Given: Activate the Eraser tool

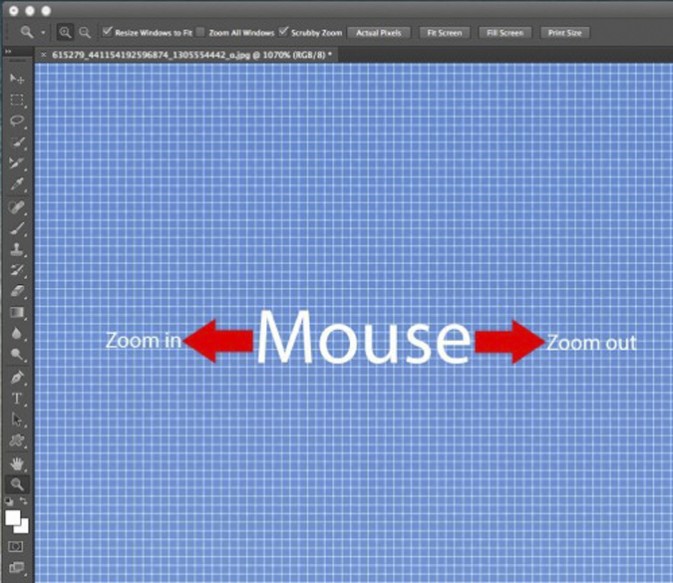Looking at the screenshot, I should (17, 291).
